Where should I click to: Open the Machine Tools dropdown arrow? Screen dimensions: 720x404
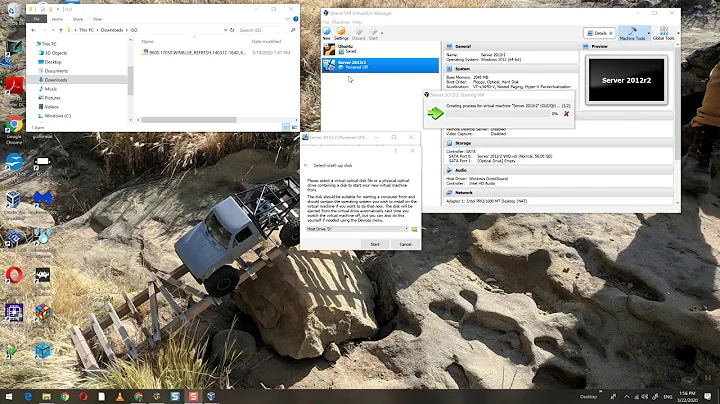point(649,33)
